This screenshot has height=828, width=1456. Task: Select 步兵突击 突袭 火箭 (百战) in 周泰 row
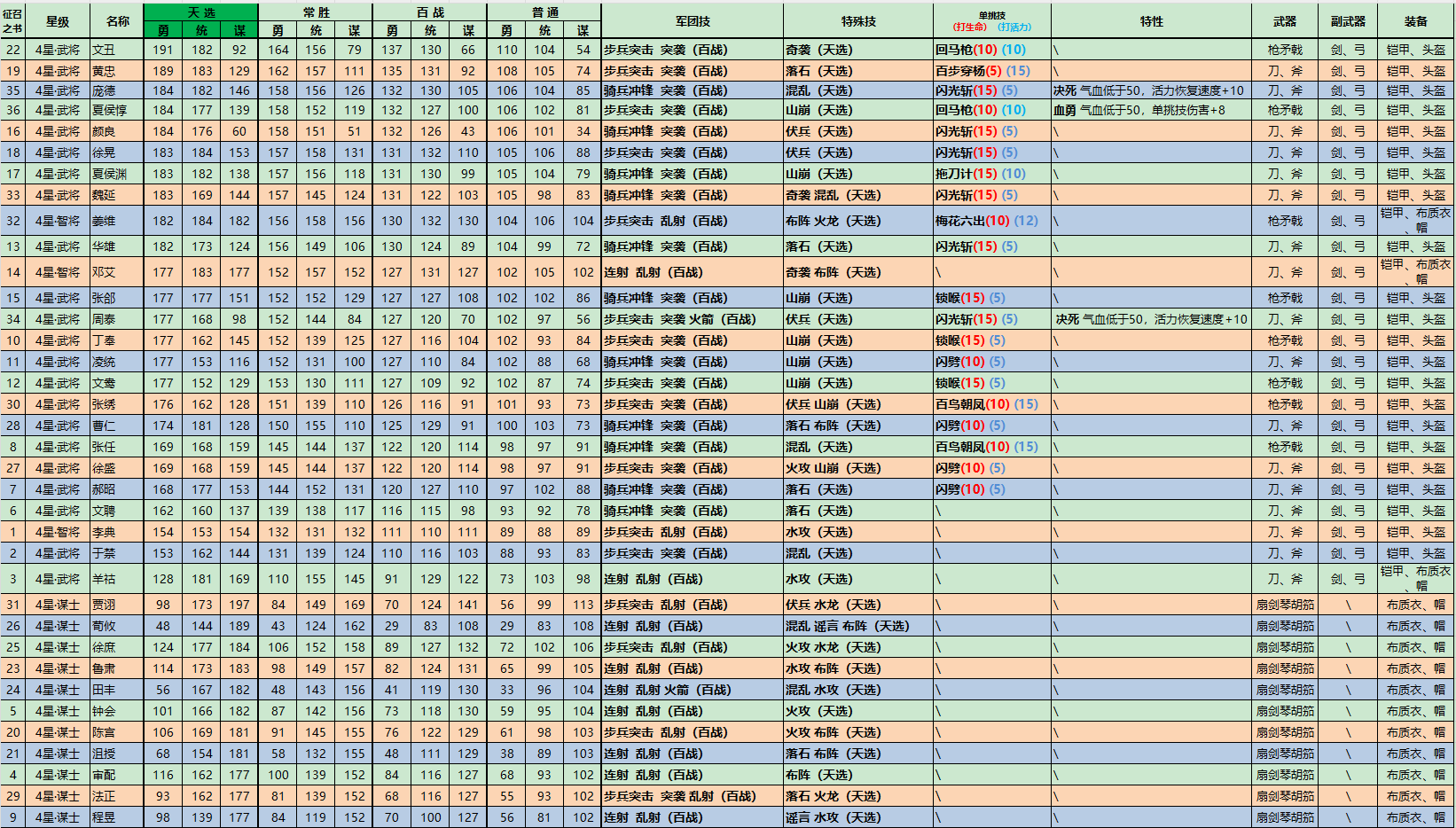point(693,319)
